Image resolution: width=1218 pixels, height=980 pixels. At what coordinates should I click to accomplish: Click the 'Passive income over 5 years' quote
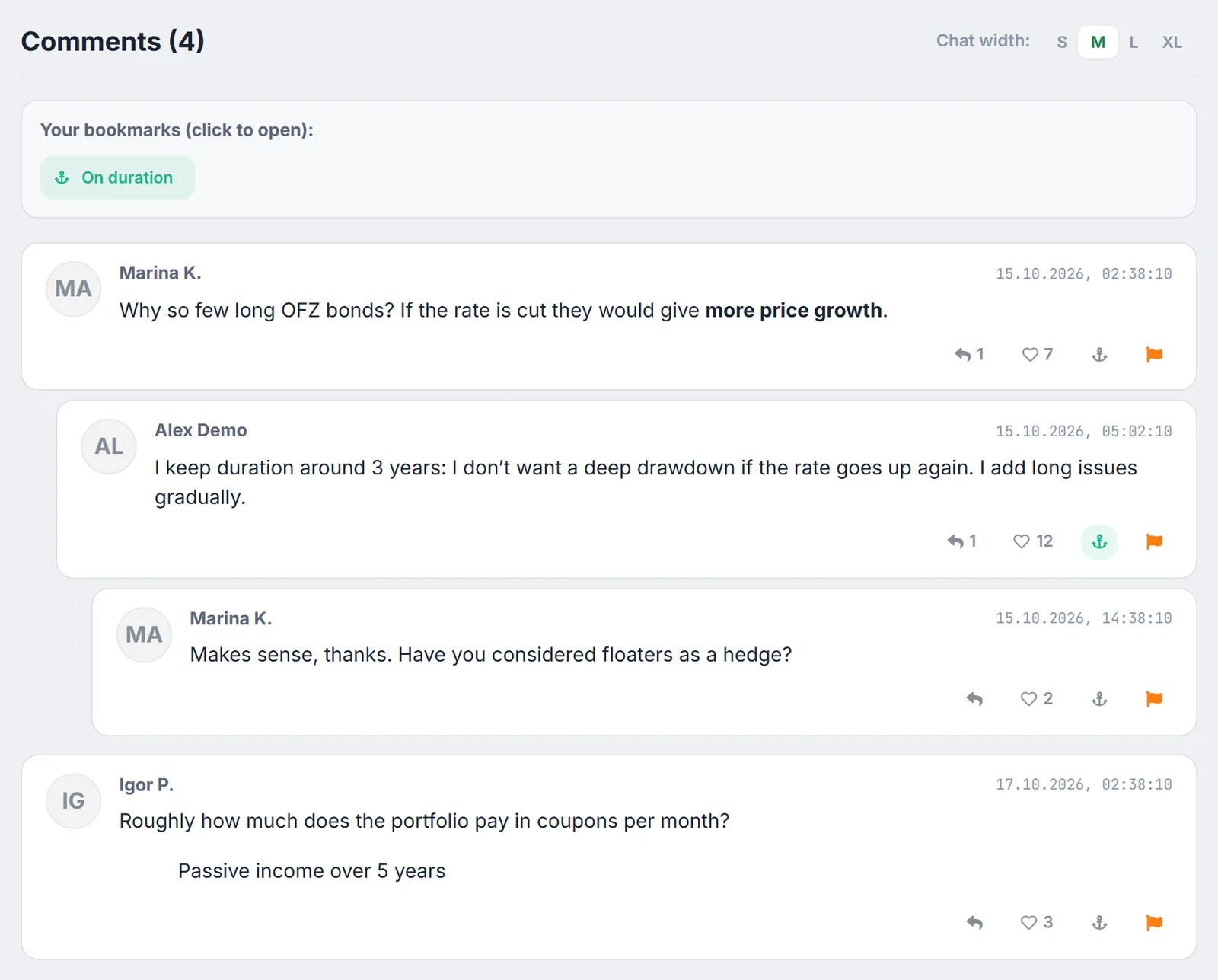pos(311,871)
